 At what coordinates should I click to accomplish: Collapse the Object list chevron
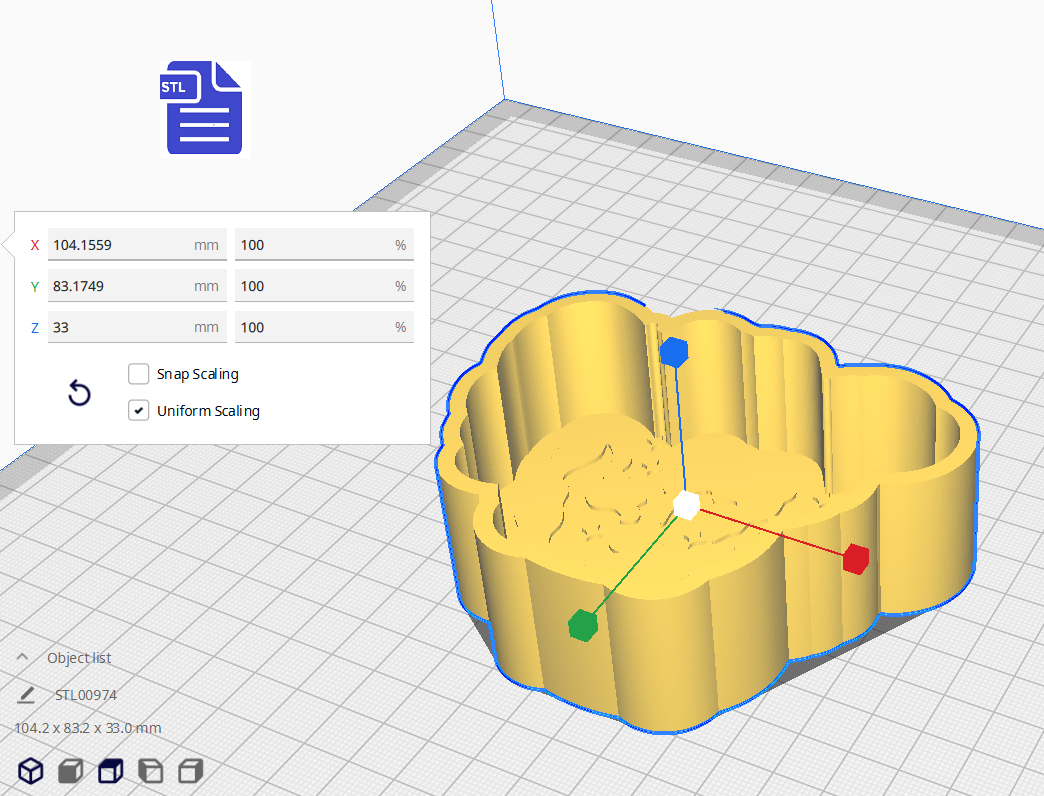(22, 657)
